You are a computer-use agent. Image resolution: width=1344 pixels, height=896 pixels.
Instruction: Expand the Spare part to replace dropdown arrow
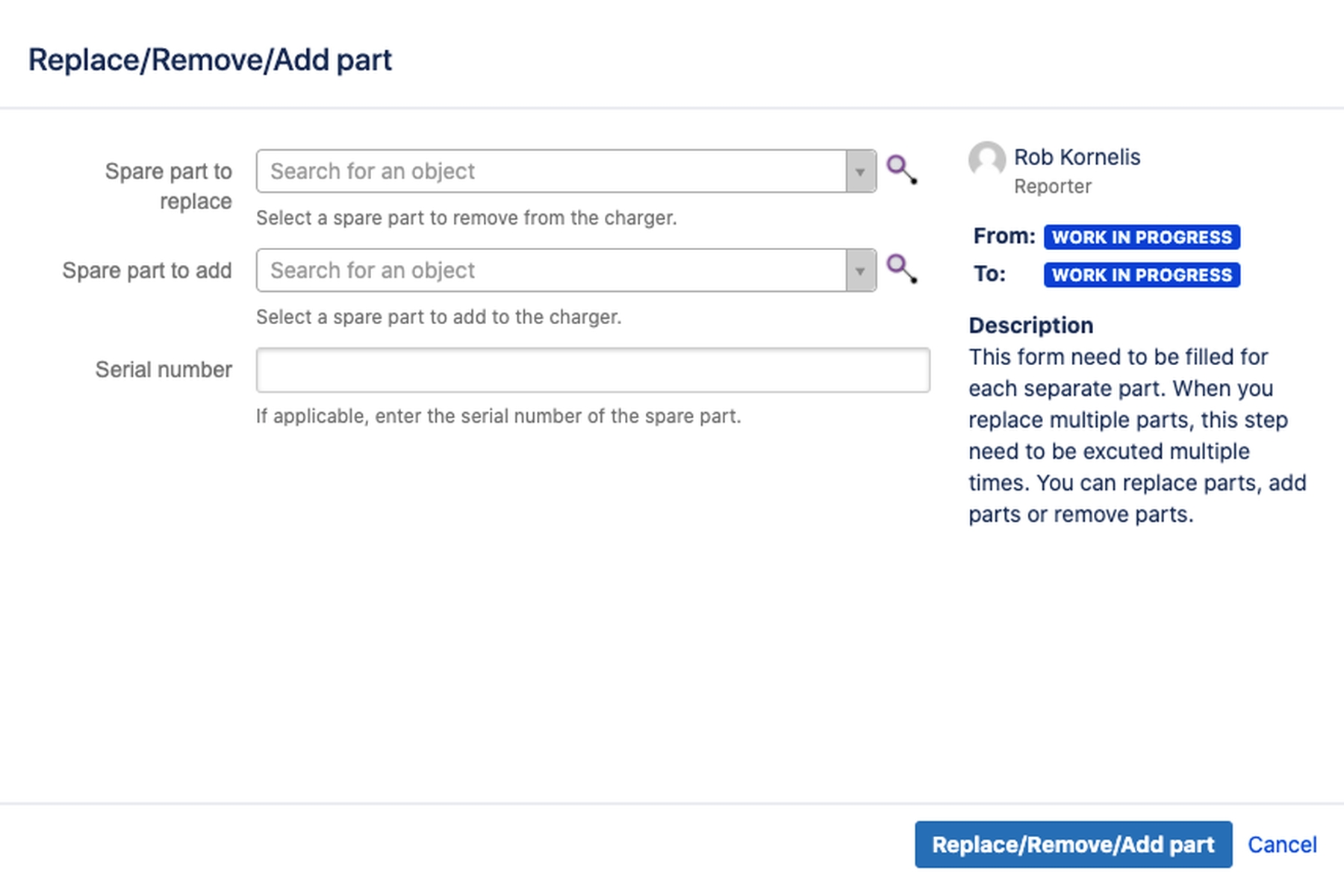(861, 172)
